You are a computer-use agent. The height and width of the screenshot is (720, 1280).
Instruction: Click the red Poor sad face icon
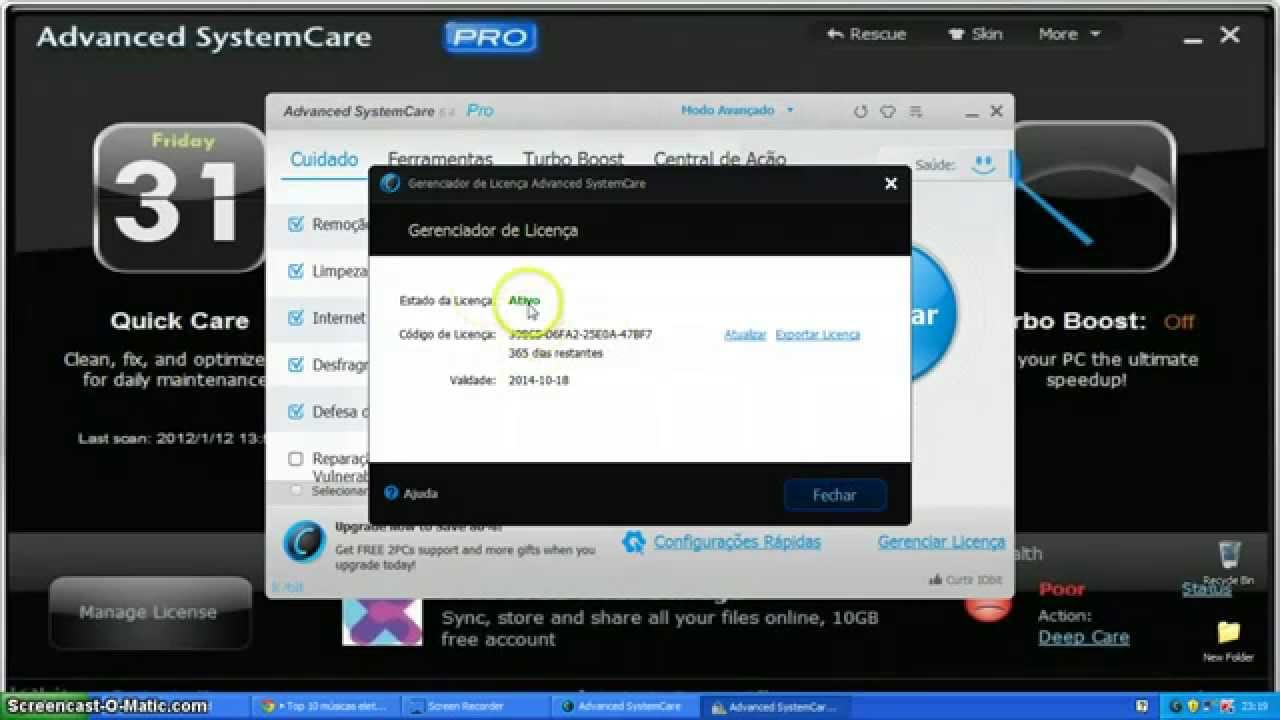(x=988, y=606)
